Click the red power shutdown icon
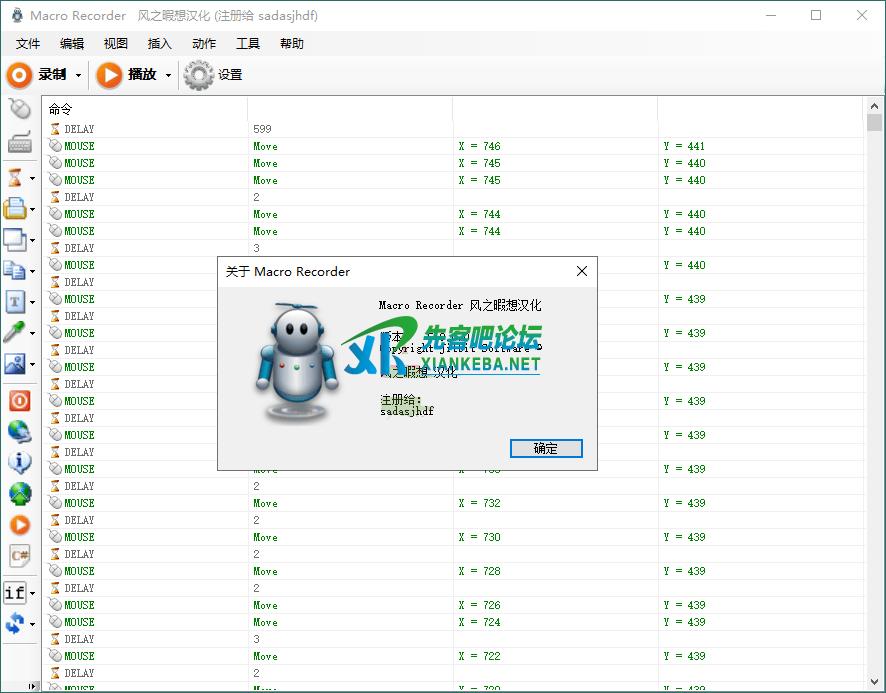 (19, 401)
